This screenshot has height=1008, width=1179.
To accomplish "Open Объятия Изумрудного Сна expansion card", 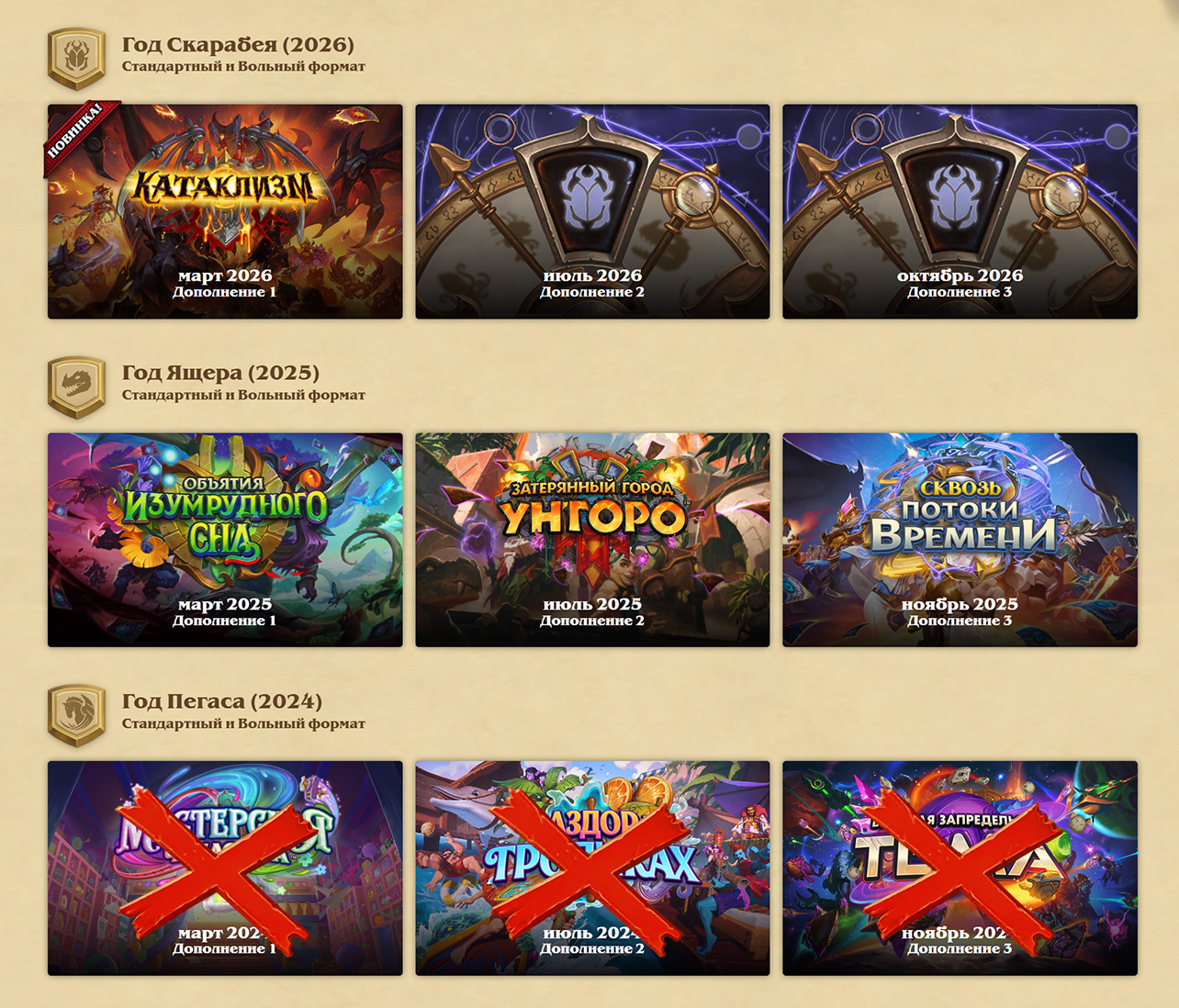I will (225, 540).
